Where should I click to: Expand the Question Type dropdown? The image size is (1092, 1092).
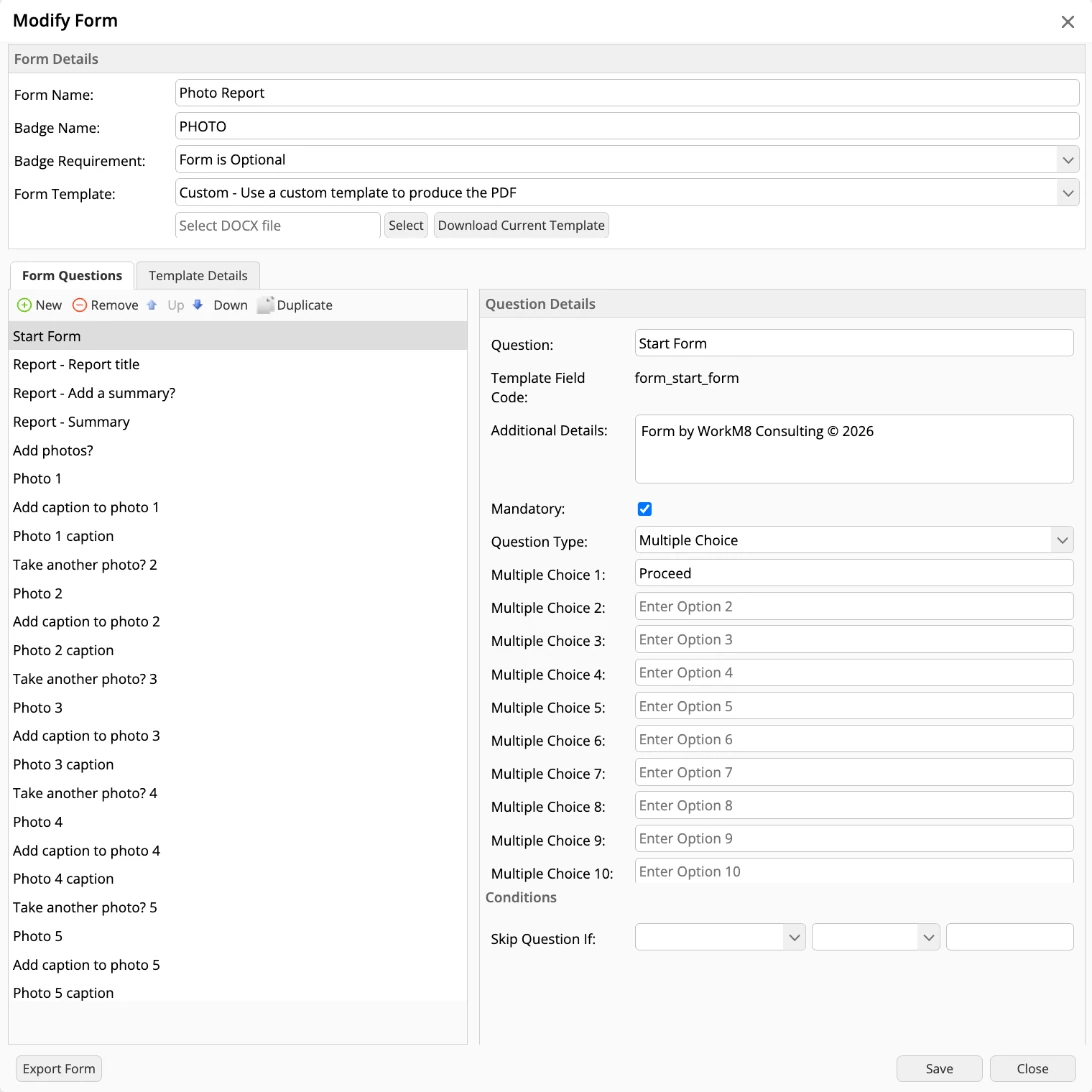coord(1061,540)
